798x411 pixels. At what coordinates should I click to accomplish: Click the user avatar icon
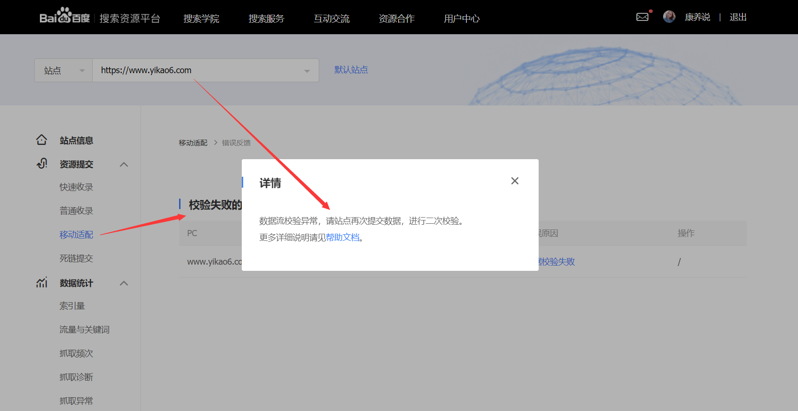(x=669, y=17)
